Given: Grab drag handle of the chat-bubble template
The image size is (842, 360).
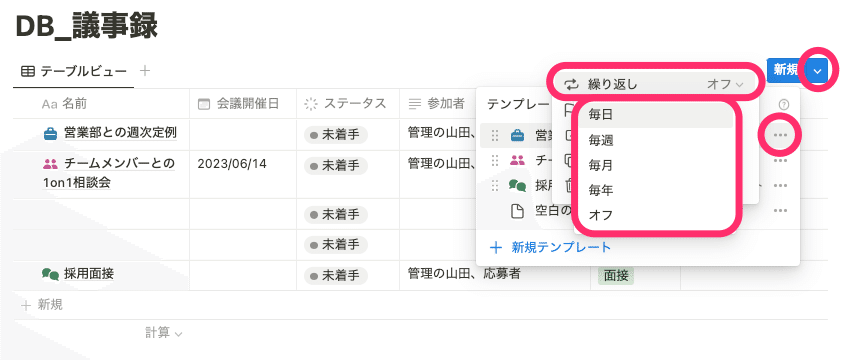Looking at the screenshot, I should 495,185.
